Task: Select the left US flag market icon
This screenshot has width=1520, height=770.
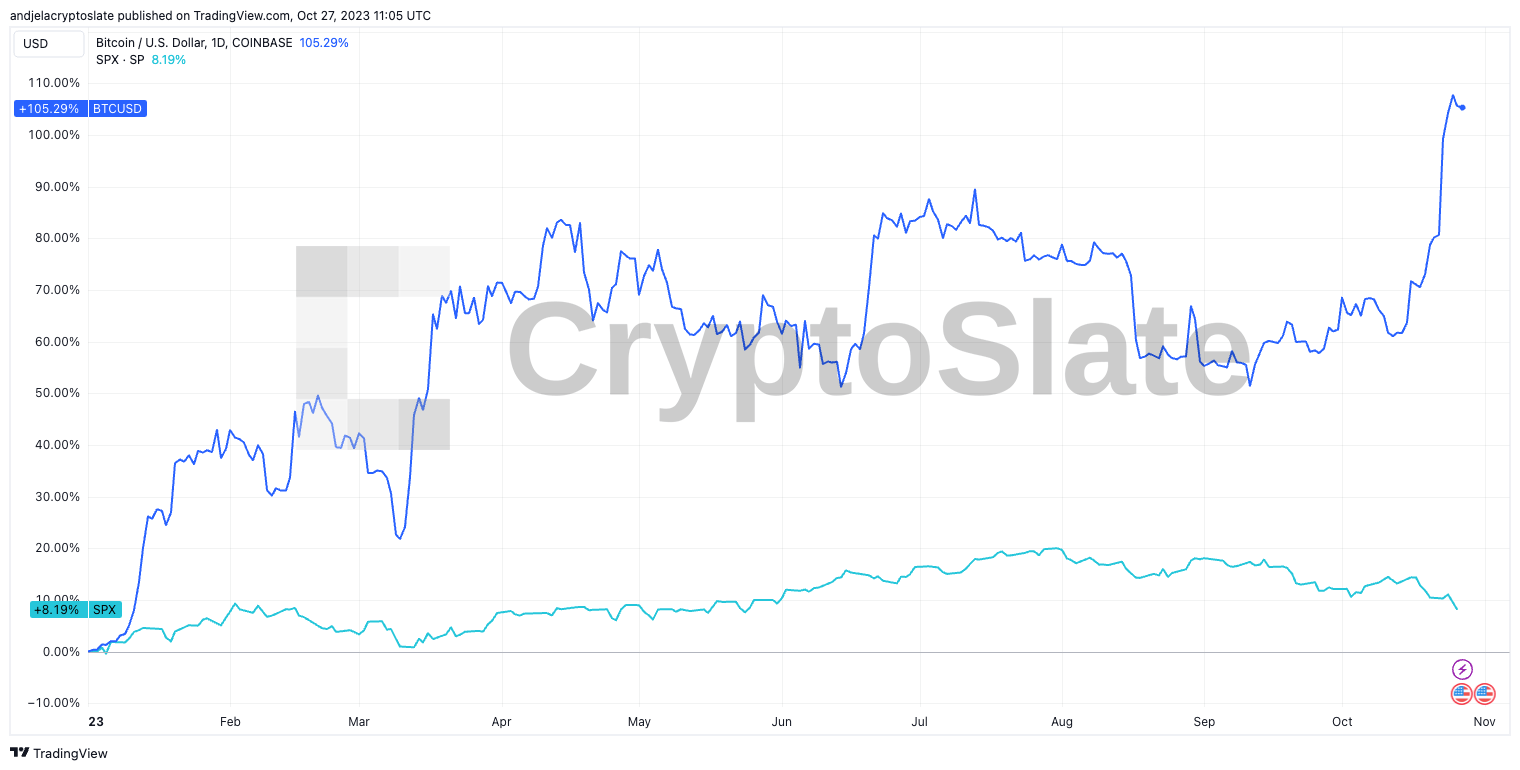Action: [1462, 693]
